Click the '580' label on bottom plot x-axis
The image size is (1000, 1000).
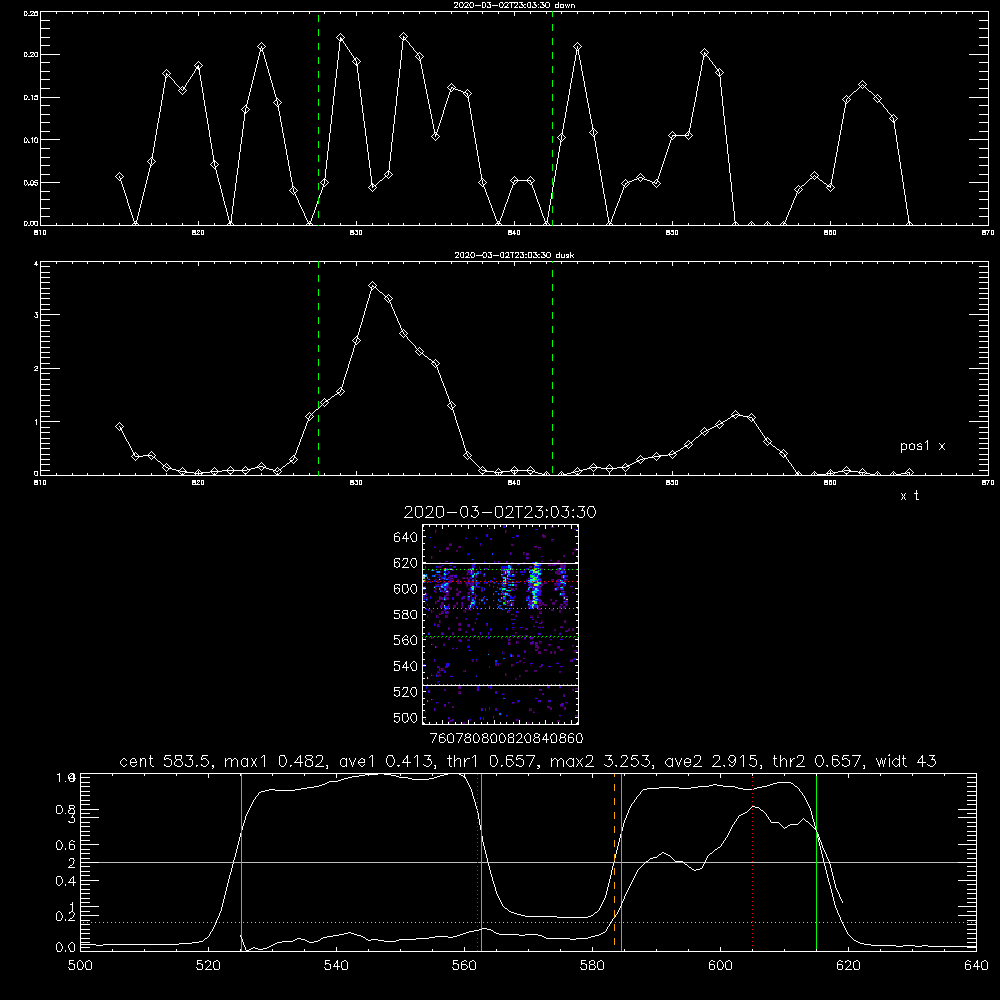[x=592, y=966]
